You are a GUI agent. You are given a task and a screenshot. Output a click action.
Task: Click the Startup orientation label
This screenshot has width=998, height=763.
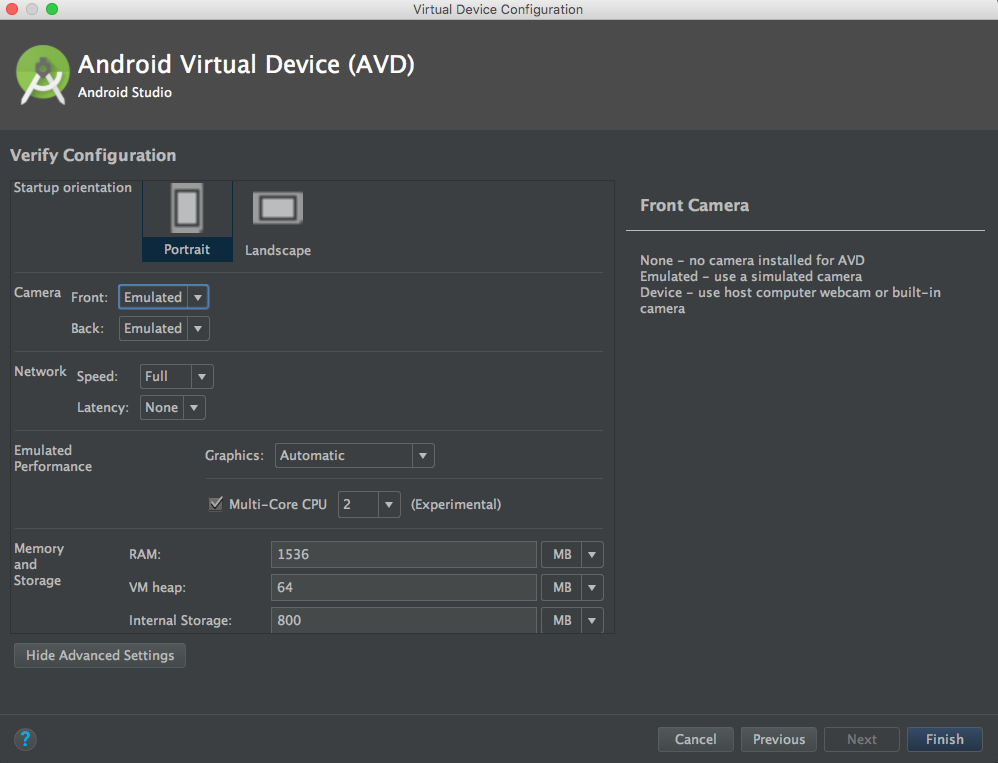[x=73, y=188]
